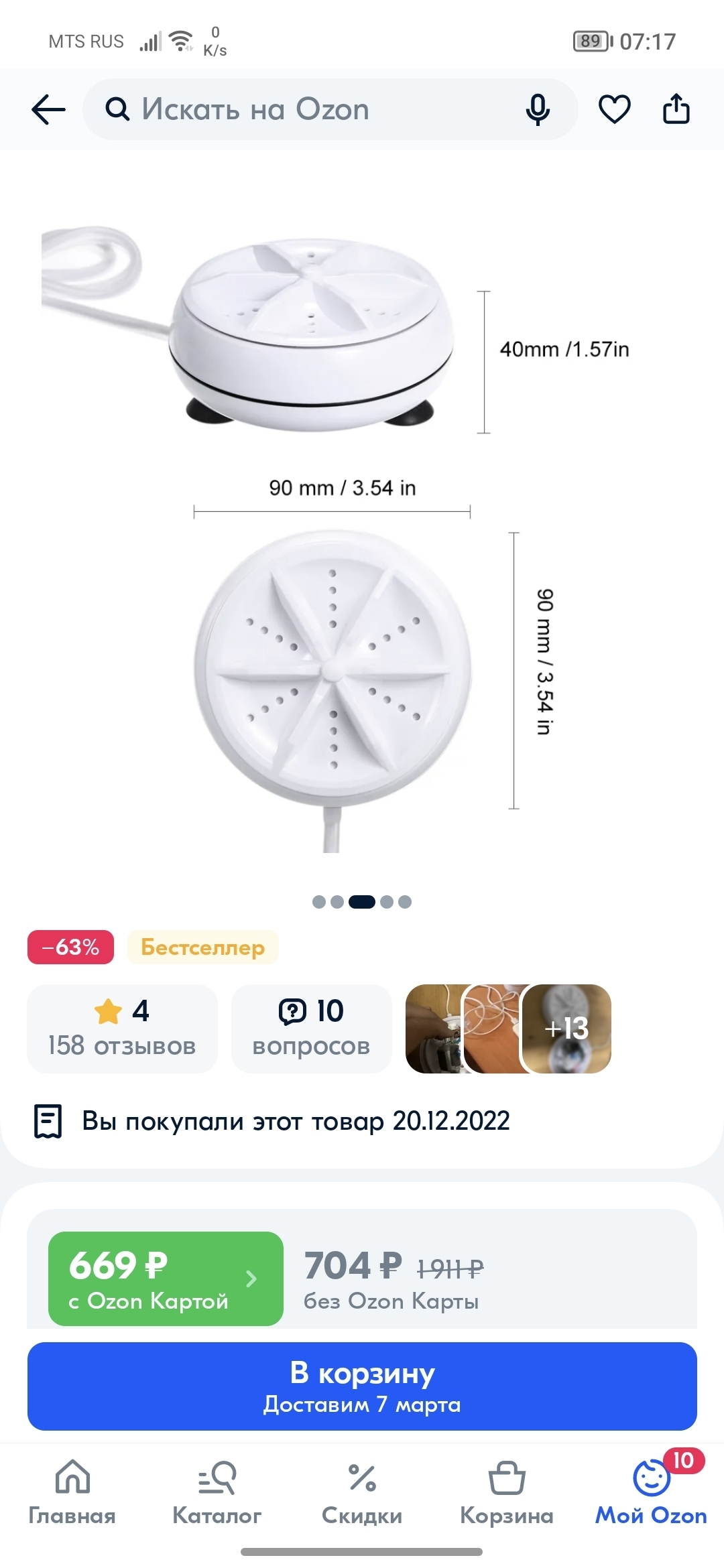Open the 10 вопросов questions block
Image resolution: width=724 pixels, height=1568 pixels.
[x=311, y=1029]
